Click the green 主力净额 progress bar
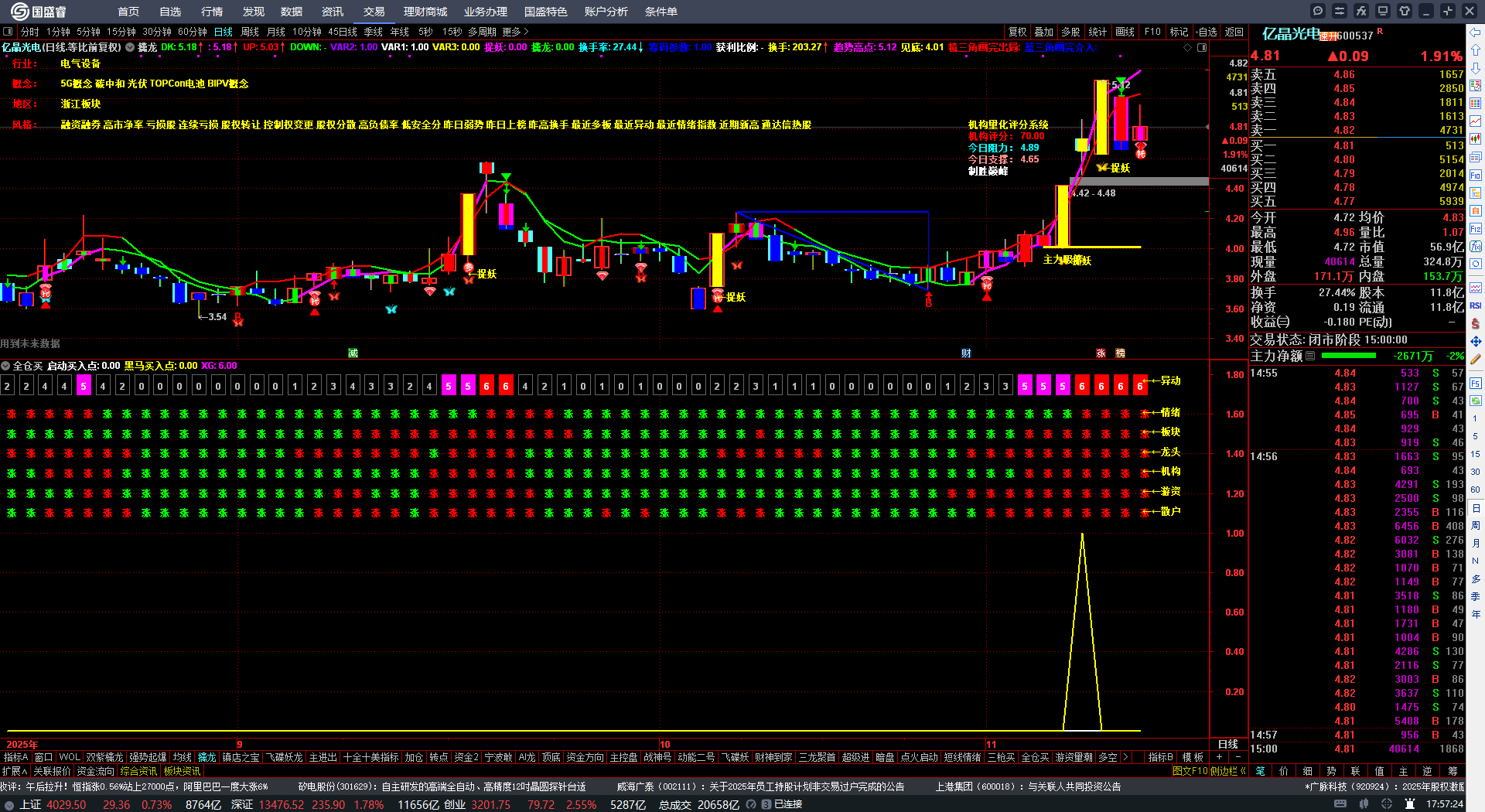This screenshot has height=812, width=1485. pyautogui.click(x=1349, y=356)
